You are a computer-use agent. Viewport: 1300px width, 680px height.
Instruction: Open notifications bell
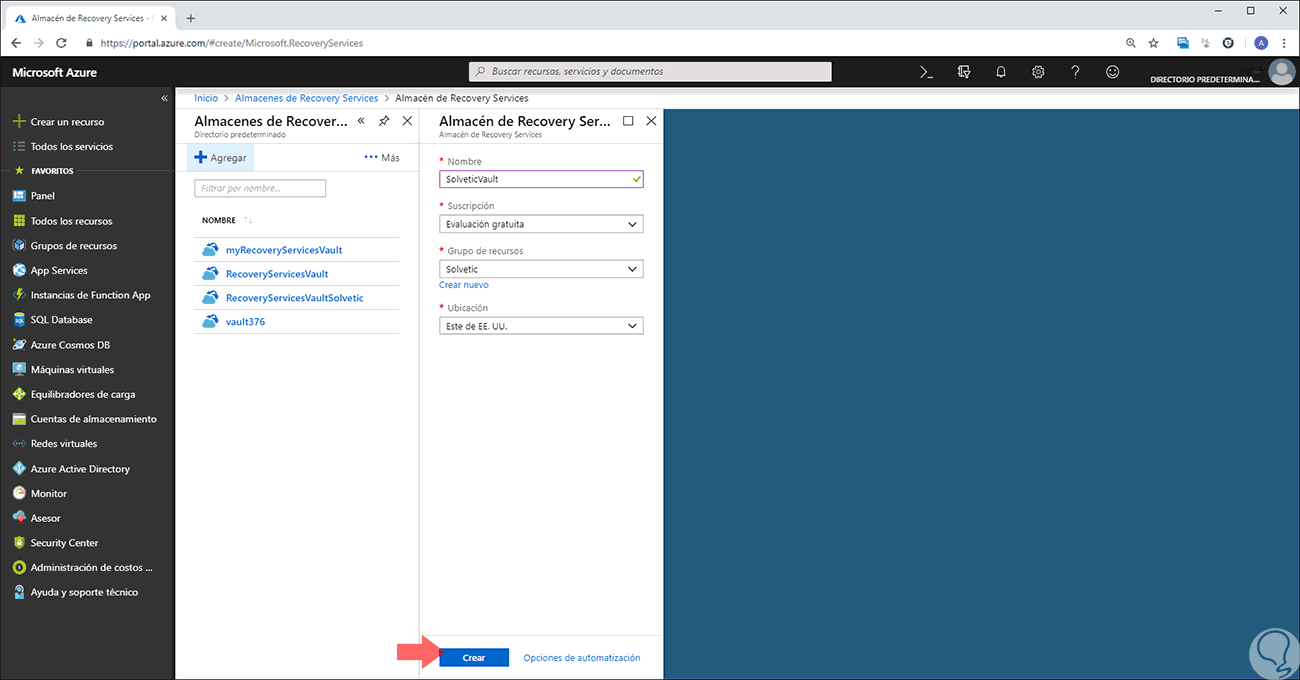coord(1001,72)
